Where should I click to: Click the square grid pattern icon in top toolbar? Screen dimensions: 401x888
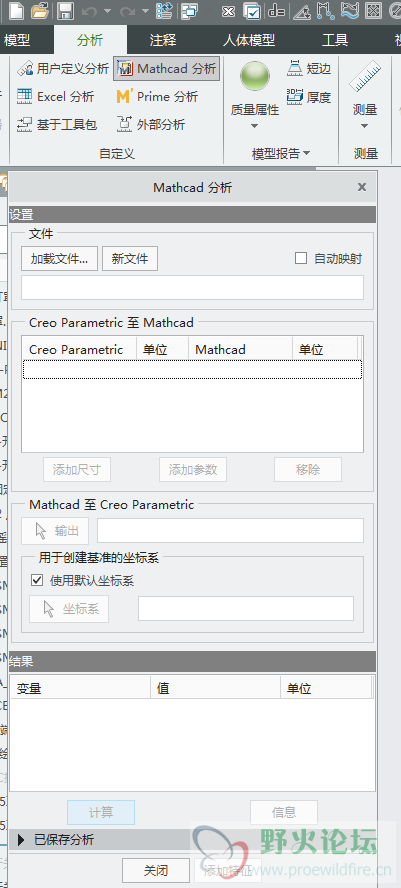coord(373,10)
